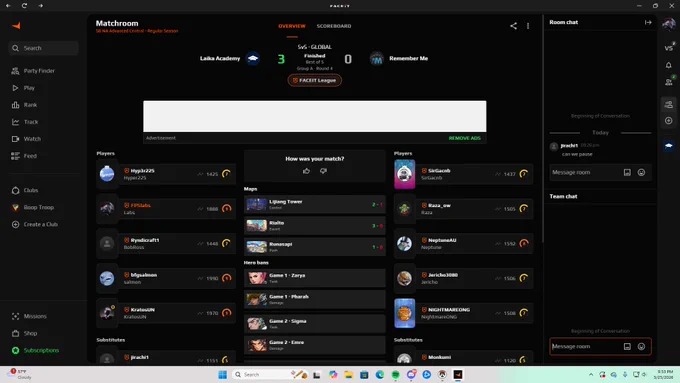Select the Game 2 Emre hero ban
Screen dimensions: 680x383
tap(314, 345)
